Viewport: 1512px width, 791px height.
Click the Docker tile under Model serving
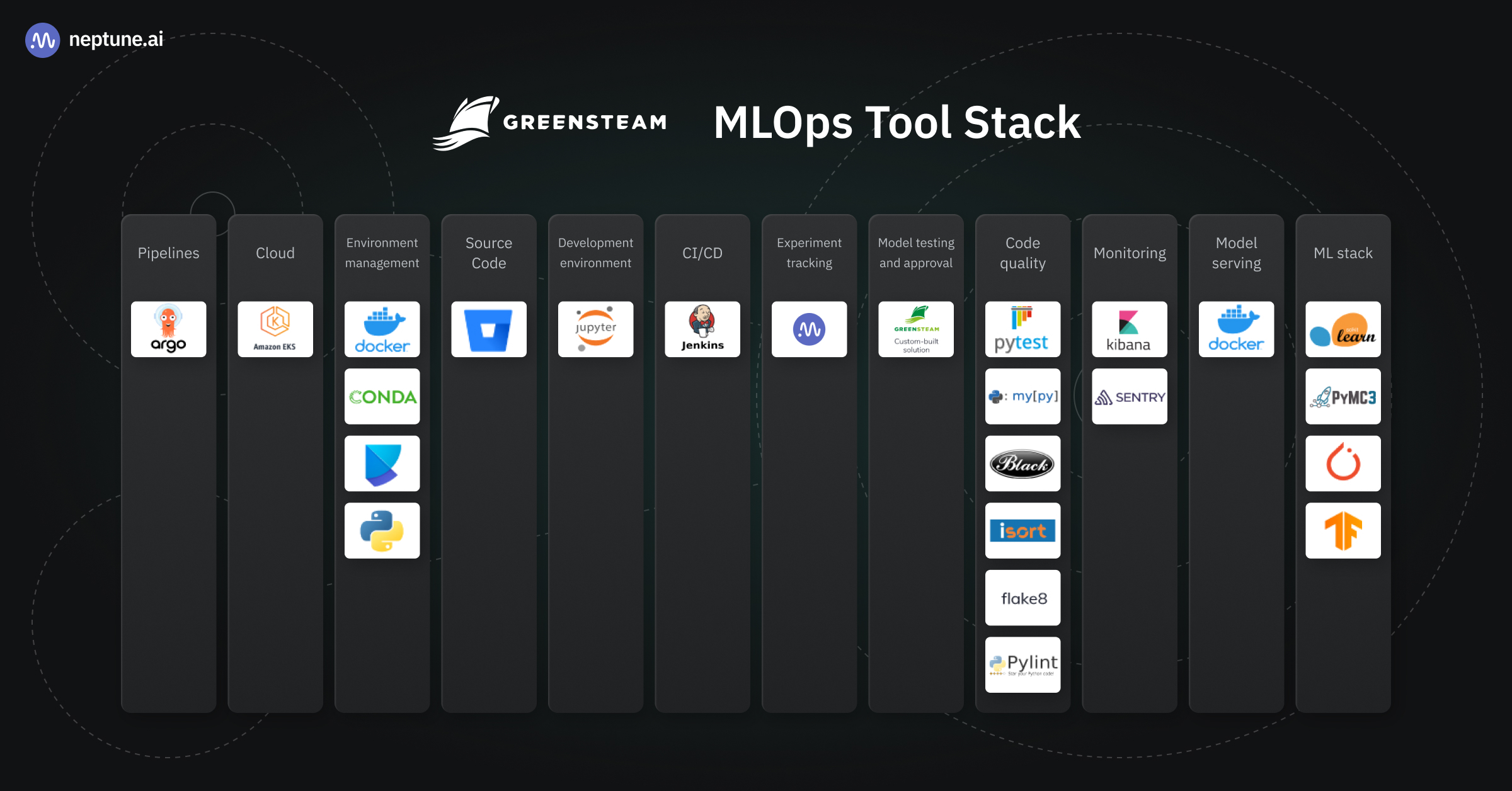(1236, 329)
